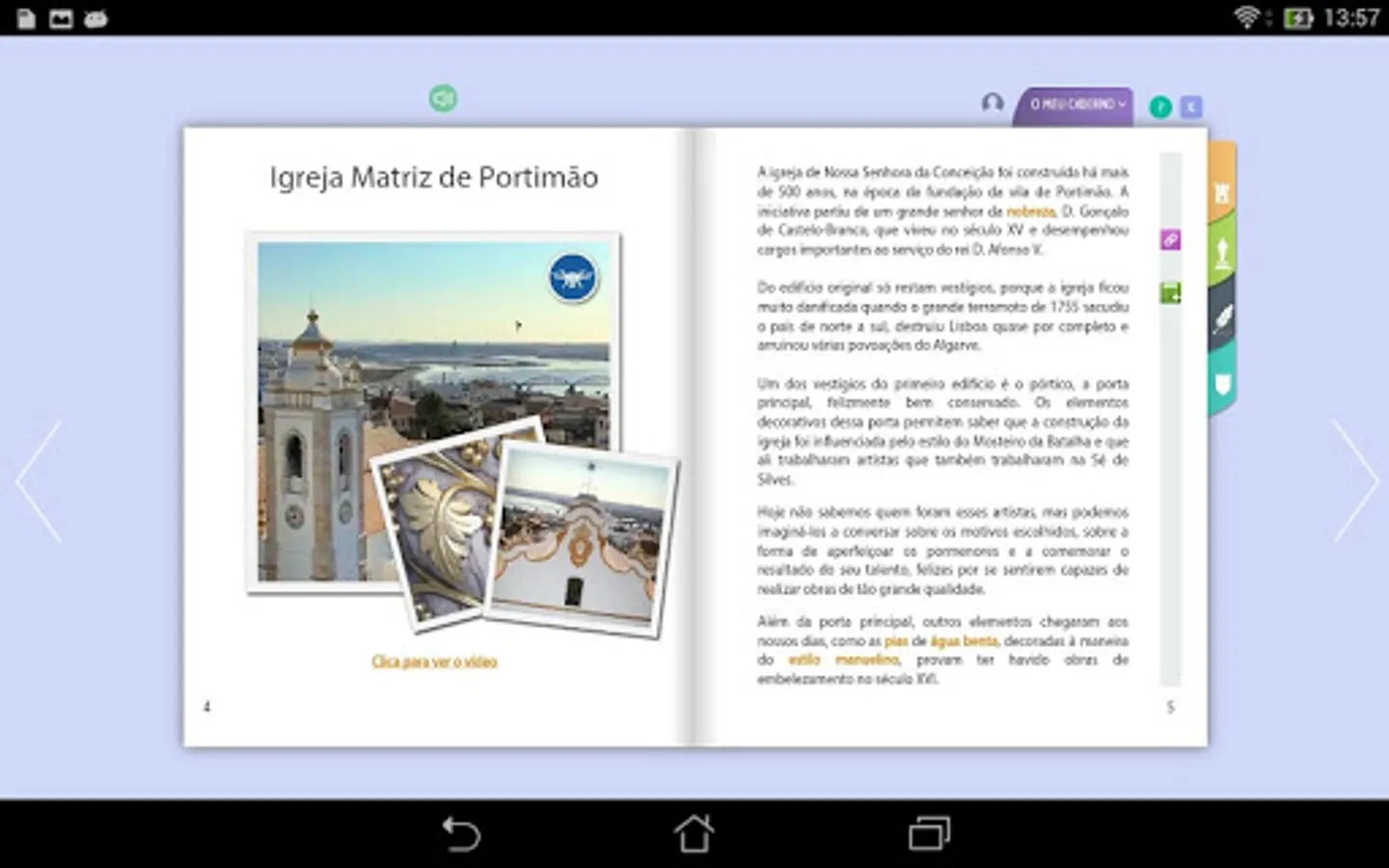Click the headphones icon near notebook tab

point(993,103)
